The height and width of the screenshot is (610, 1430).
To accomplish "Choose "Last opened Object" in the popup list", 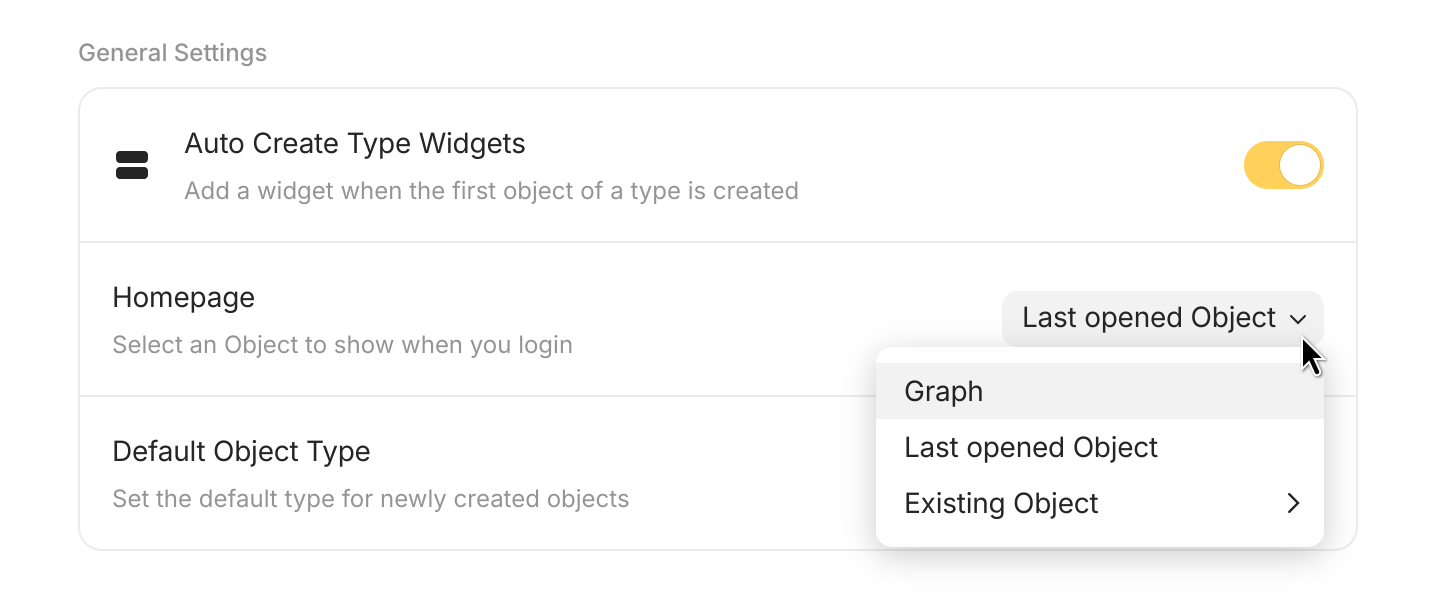I will click(1030, 447).
